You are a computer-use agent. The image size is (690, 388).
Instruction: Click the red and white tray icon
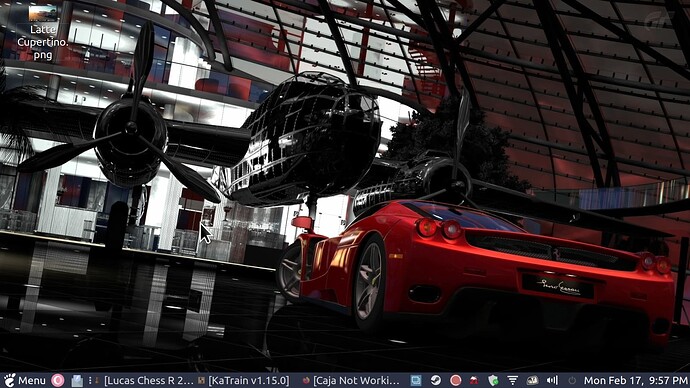pyautogui.click(x=474, y=380)
